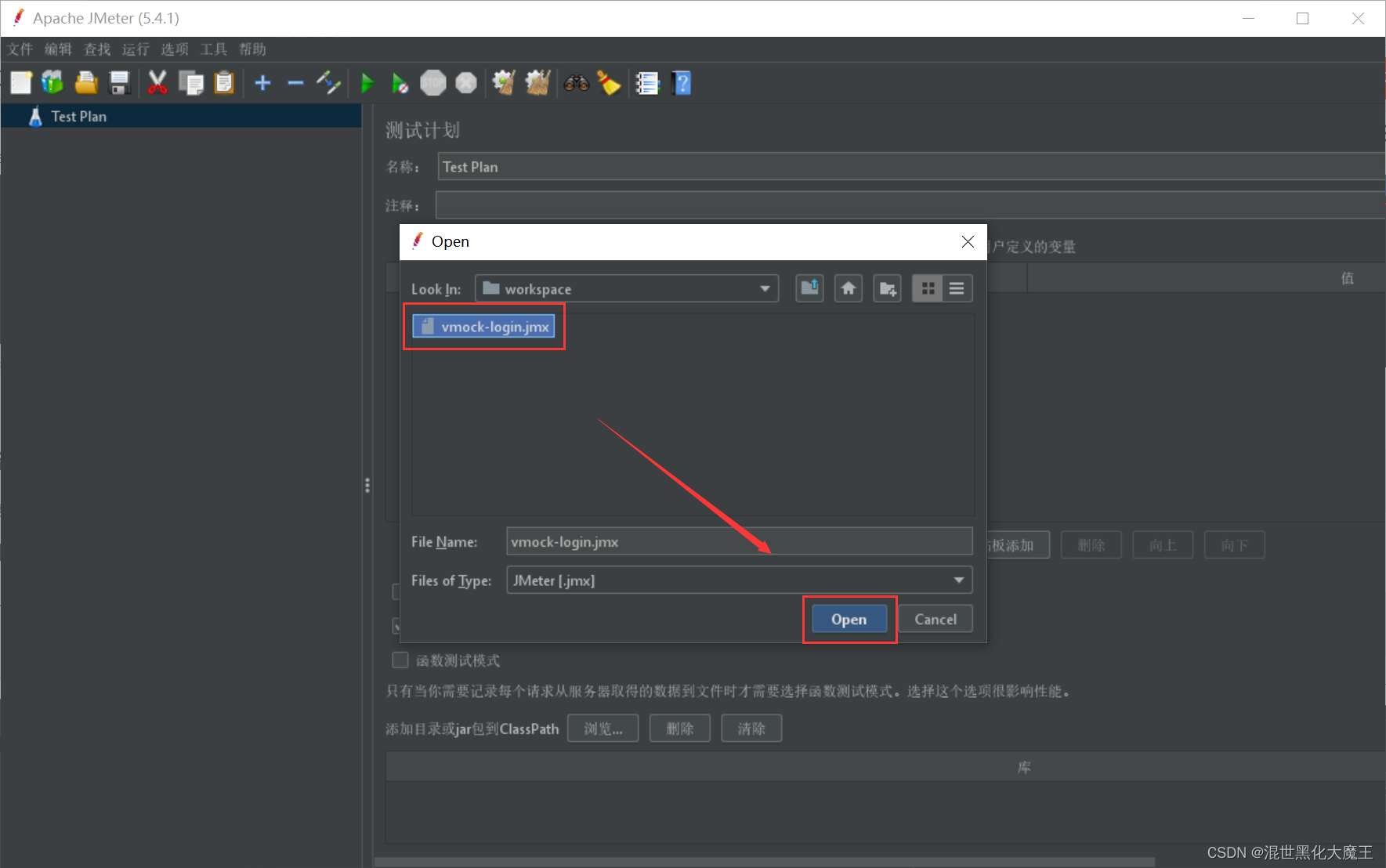Click the Help question mark icon
This screenshot has height=868, width=1386.
pos(682,82)
